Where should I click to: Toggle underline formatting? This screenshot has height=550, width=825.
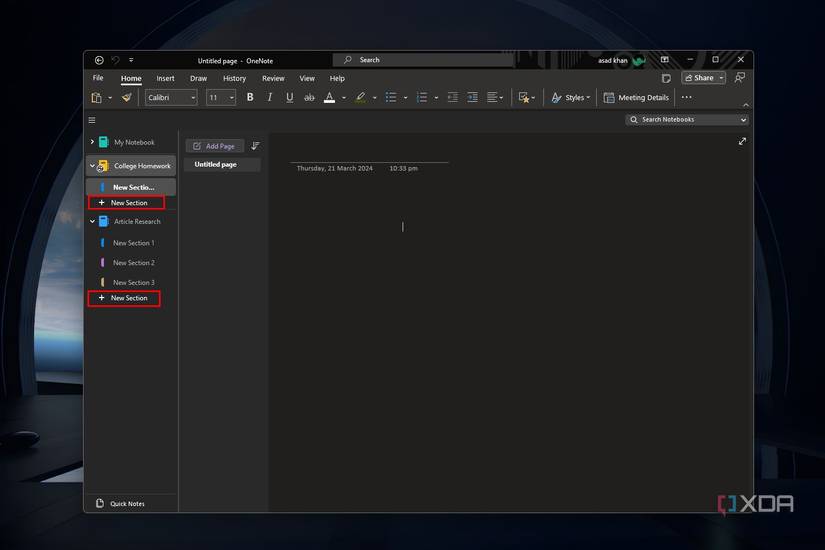click(x=290, y=98)
